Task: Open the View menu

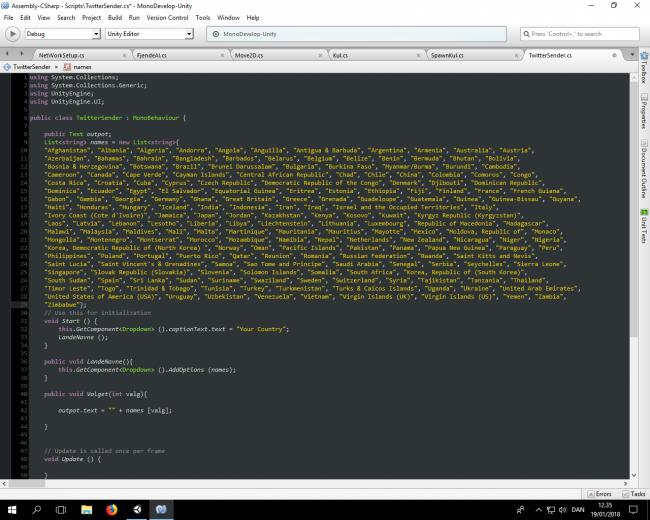Action: (x=44, y=18)
